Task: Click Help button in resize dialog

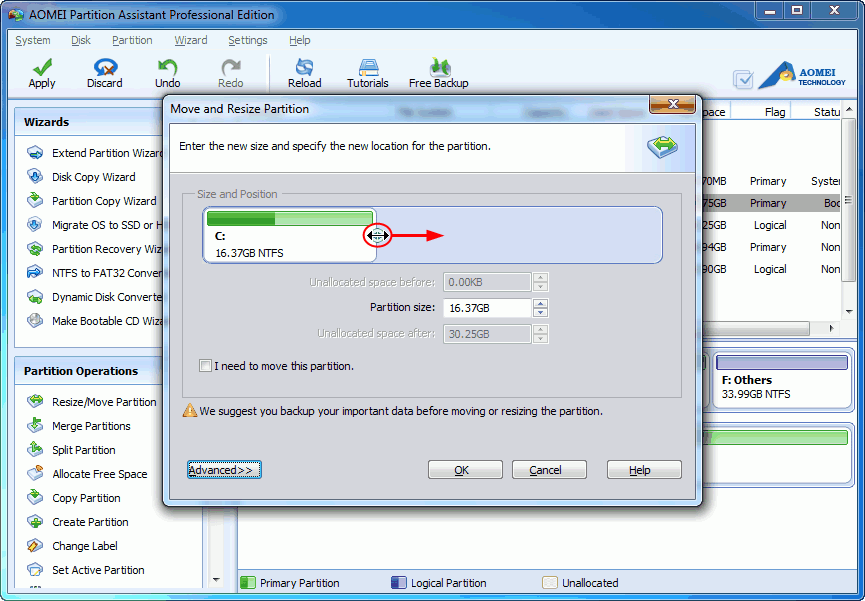Action: pyautogui.click(x=644, y=470)
